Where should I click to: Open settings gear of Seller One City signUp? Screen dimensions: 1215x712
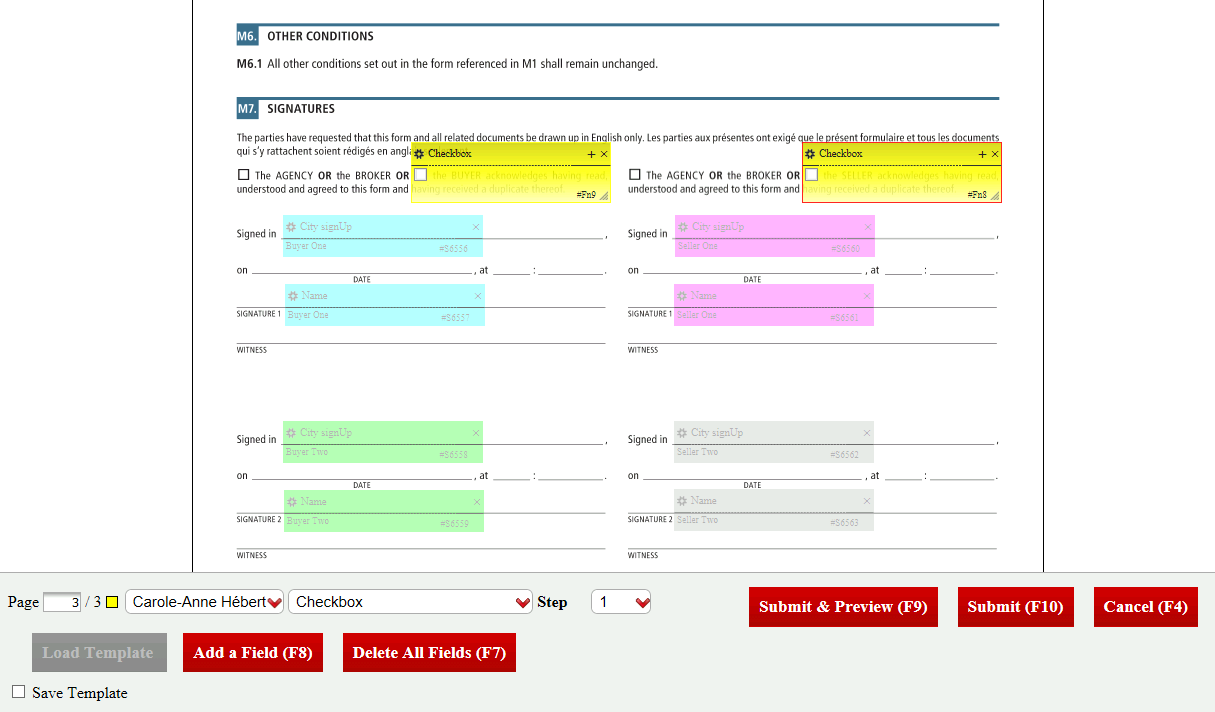683,227
